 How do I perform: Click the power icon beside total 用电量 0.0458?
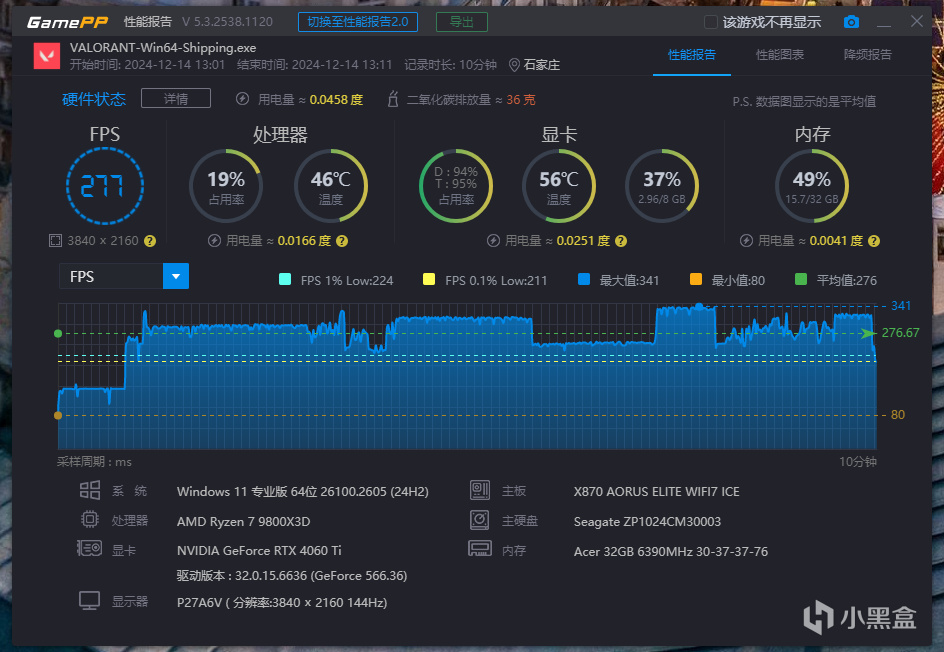pos(243,99)
